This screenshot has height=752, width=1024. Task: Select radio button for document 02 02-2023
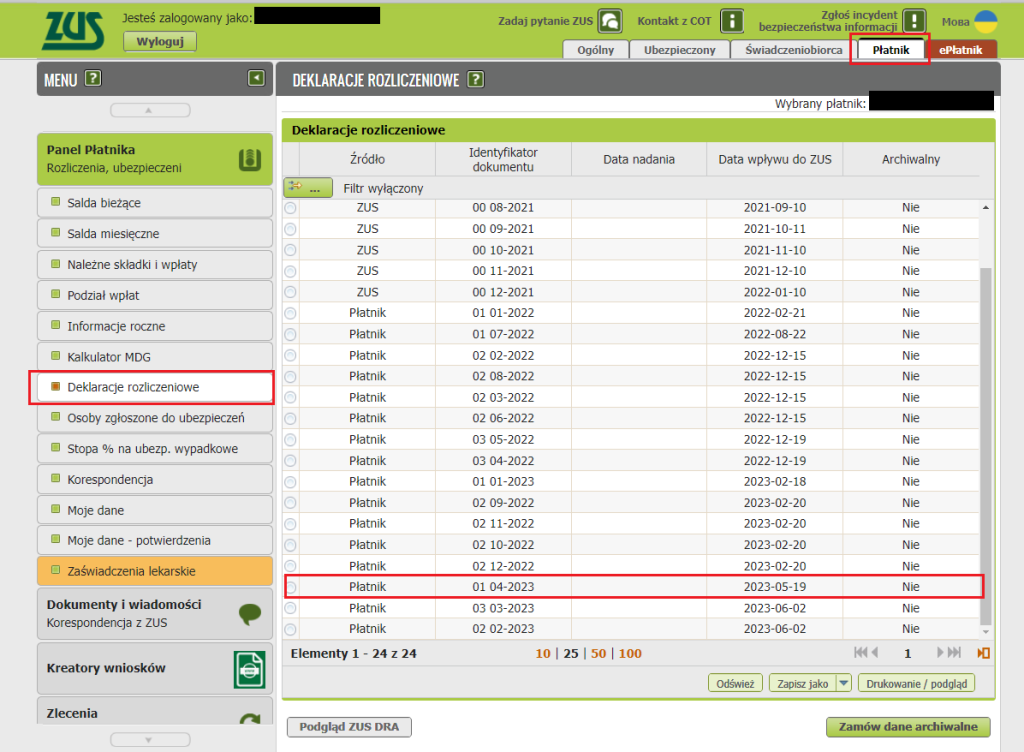291,629
